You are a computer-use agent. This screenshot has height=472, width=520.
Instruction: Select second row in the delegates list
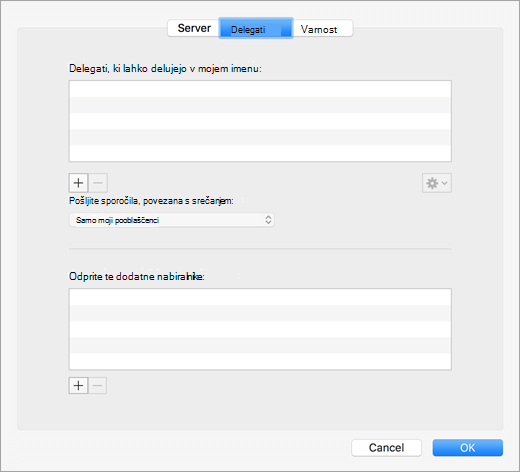[x=260, y=105]
